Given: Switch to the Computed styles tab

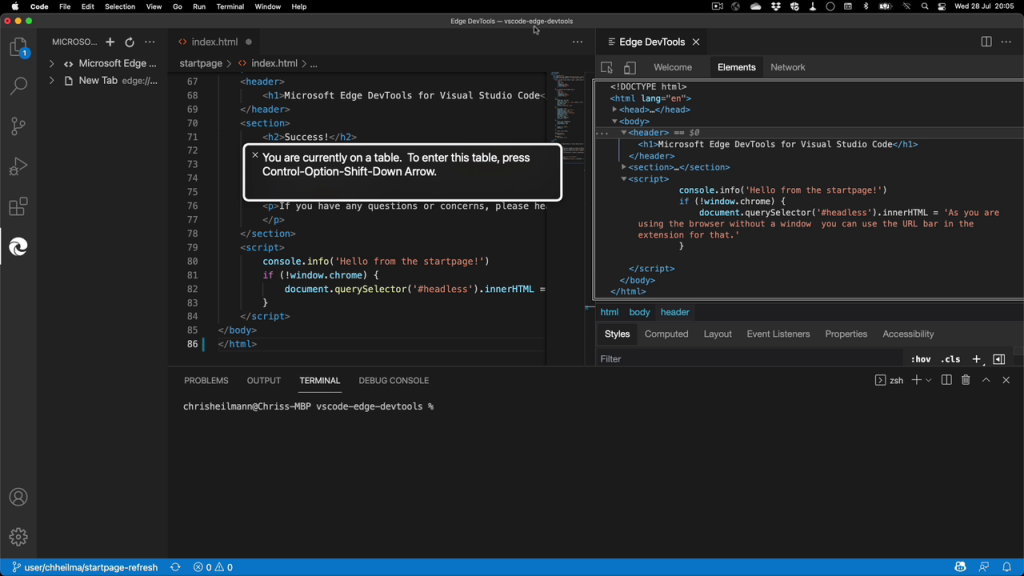Looking at the screenshot, I should click(666, 334).
